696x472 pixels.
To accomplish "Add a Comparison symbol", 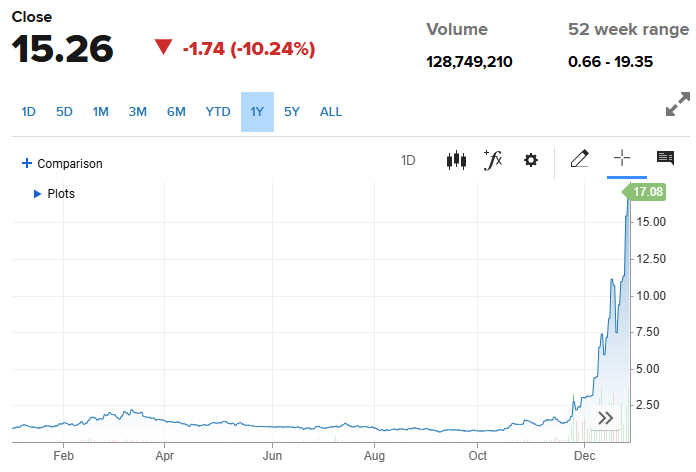I will point(62,163).
